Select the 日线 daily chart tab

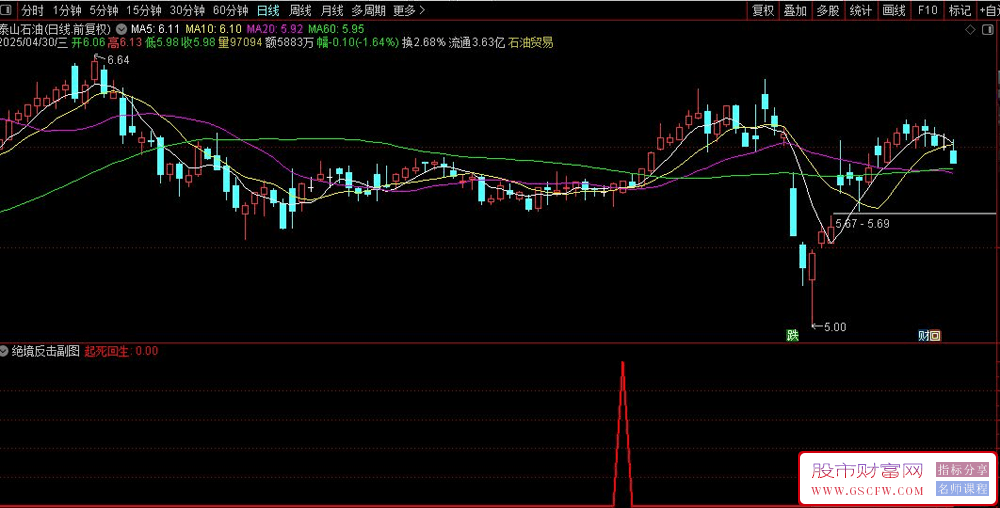[x=268, y=10]
